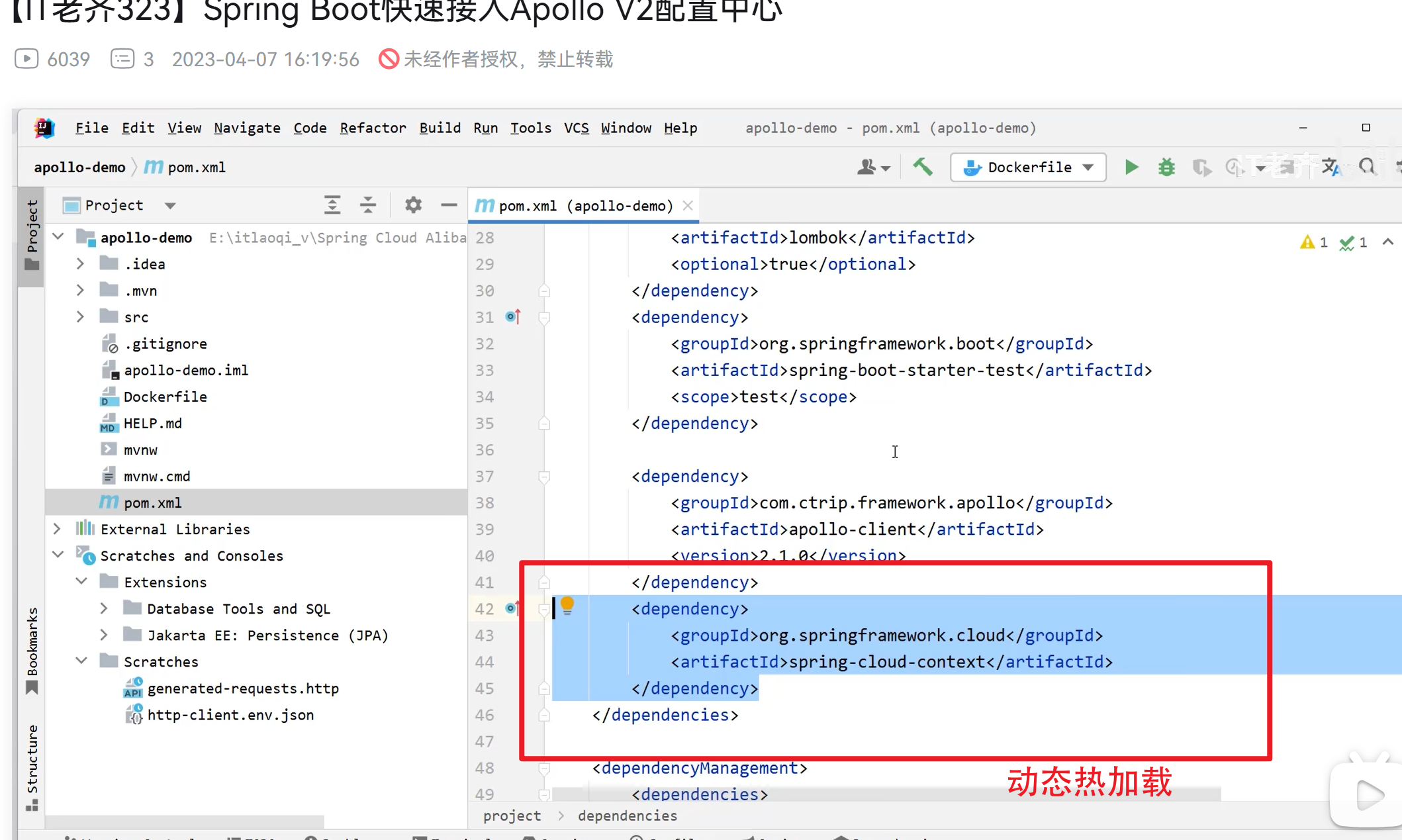Open the Help menu
1402x840 pixels.
pos(680,128)
